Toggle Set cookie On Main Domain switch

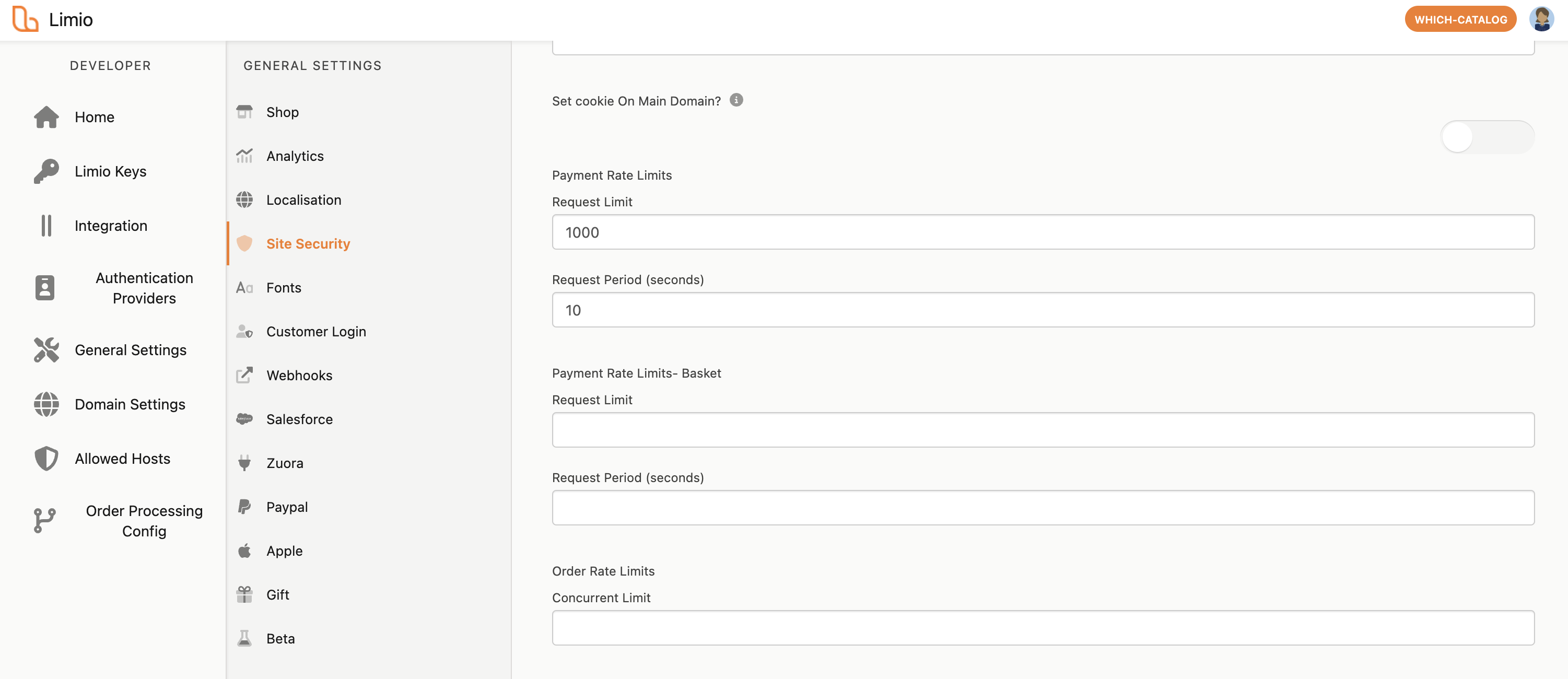tap(1487, 137)
